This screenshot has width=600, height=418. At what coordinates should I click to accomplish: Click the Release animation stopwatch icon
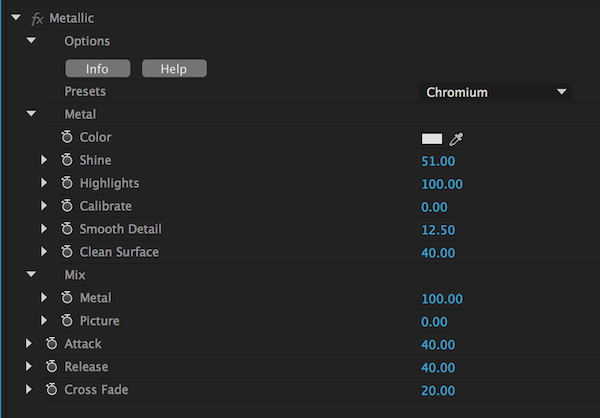click(x=52, y=367)
